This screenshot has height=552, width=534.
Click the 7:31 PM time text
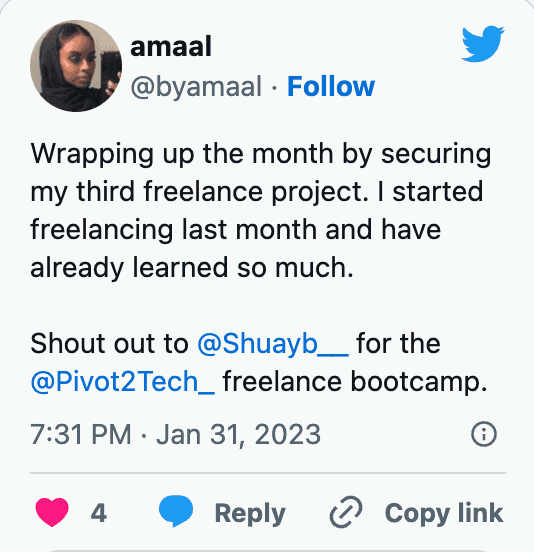(81, 434)
